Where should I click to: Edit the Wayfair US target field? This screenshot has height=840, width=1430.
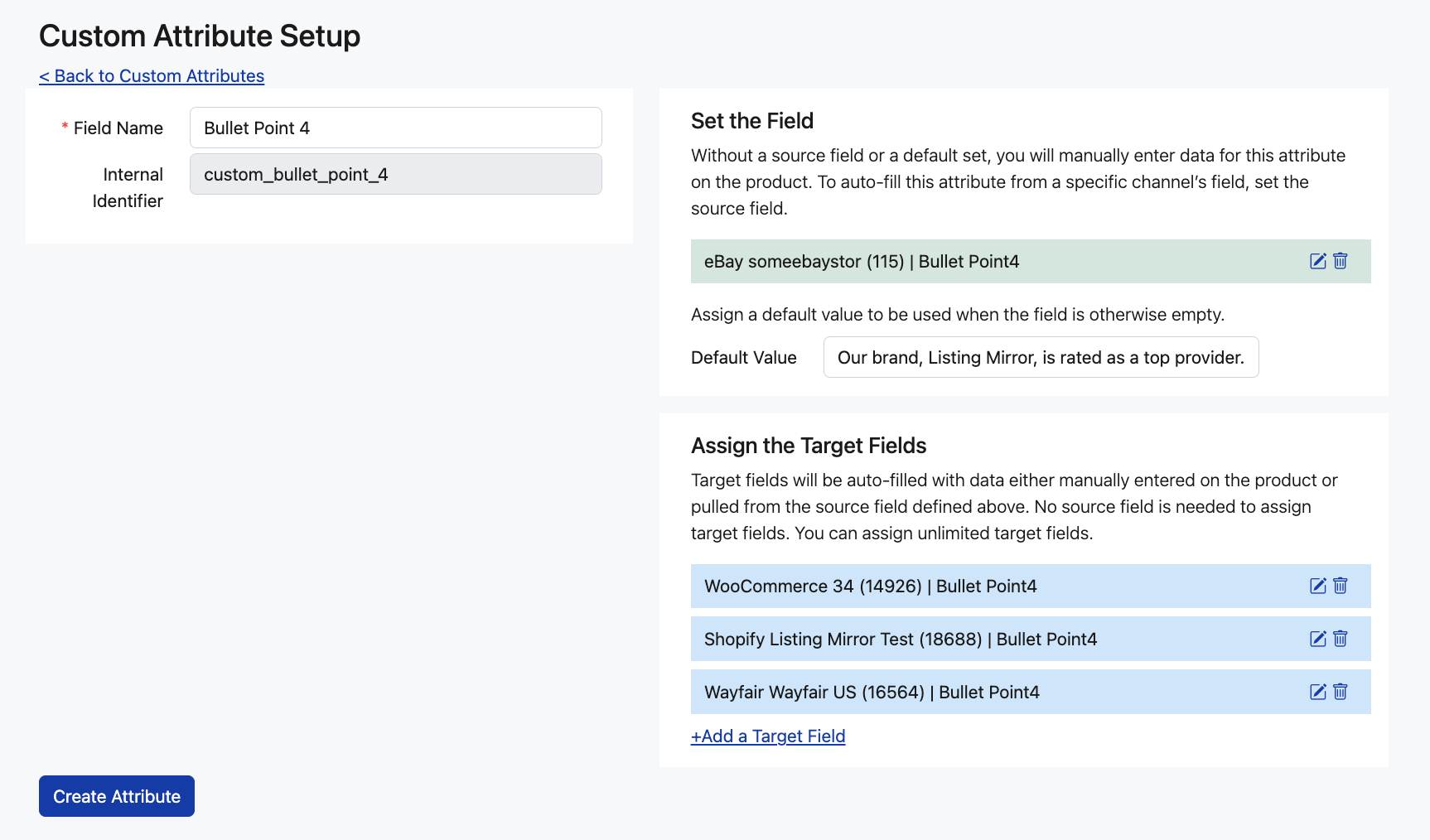click(x=1317, y=692)
